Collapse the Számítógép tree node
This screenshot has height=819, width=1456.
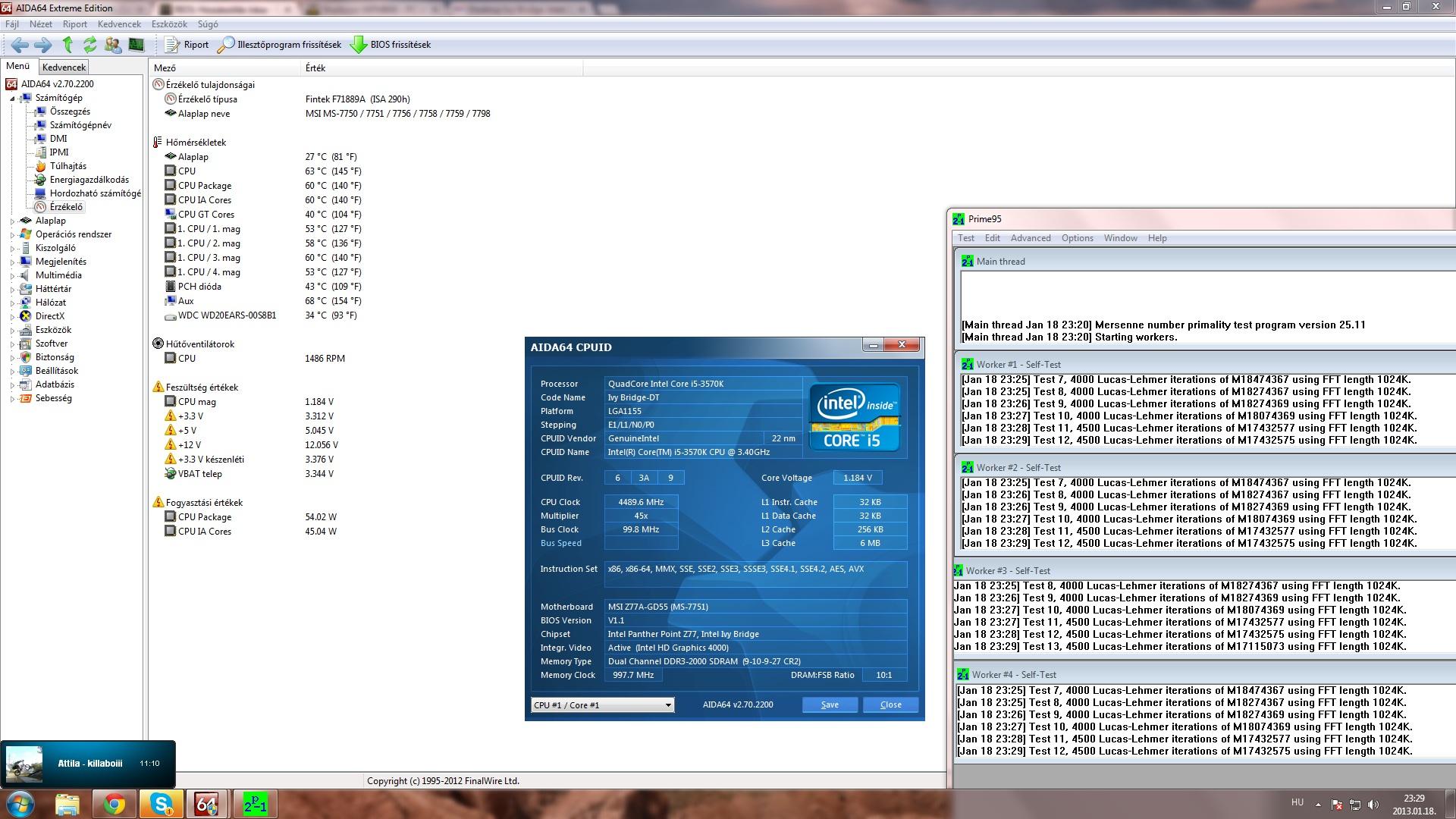pos(12,98)
